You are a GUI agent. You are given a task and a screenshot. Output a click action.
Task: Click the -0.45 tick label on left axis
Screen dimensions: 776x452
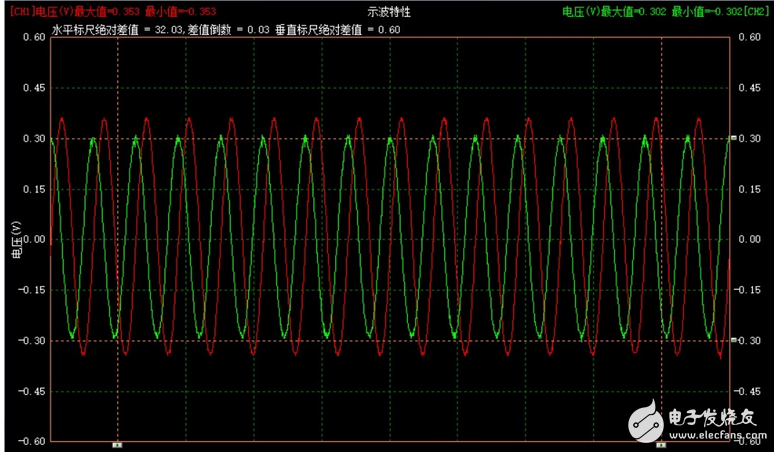pyautogui.click(x=33, y=392)
